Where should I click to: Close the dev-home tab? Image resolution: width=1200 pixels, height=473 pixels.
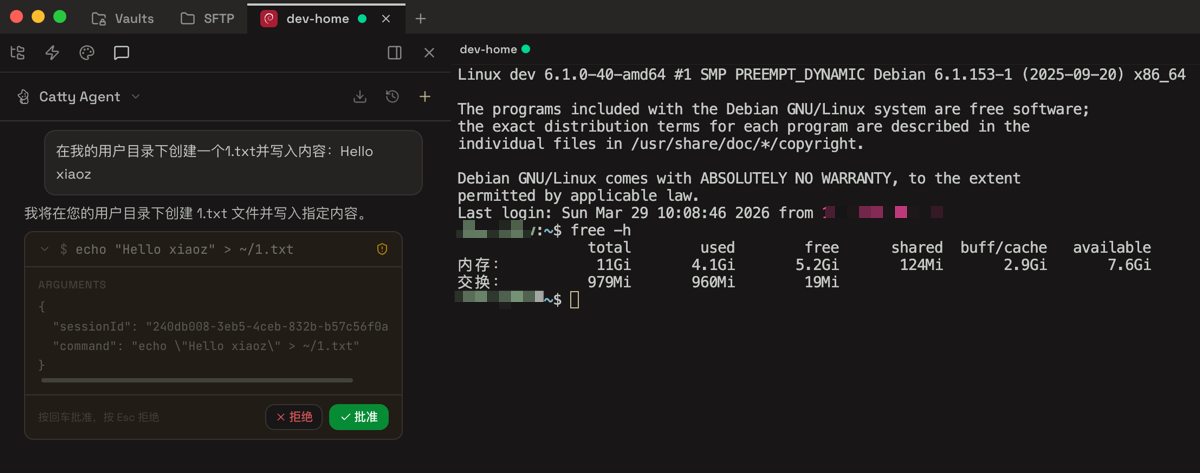coord(386,18)
